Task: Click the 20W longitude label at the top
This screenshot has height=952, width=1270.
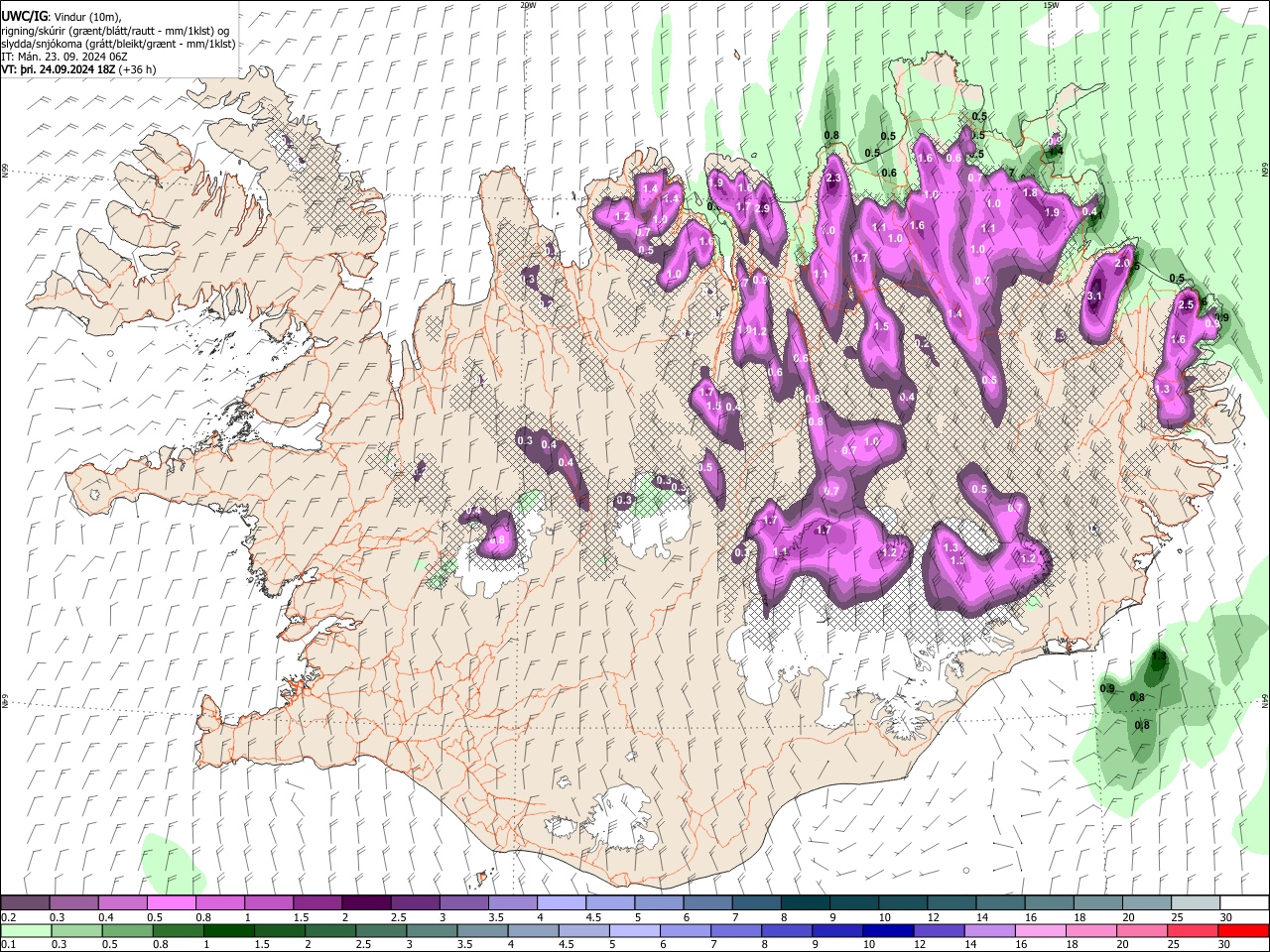Action: (x=528, y=5)
